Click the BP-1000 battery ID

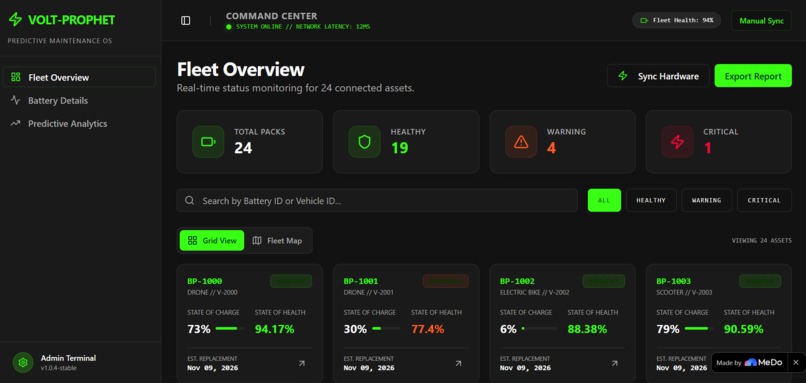[205, 281]
